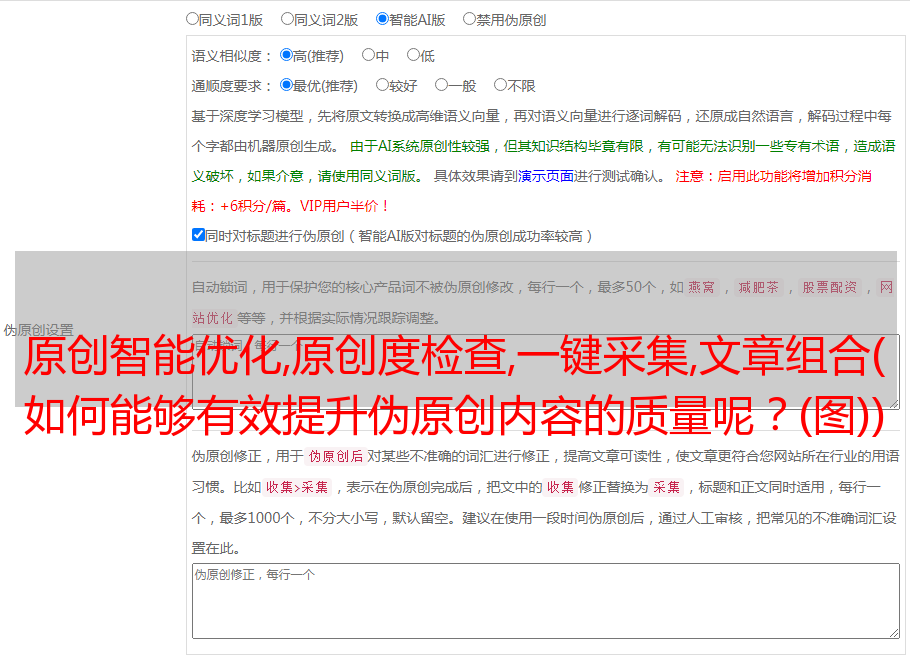Click the 伪原创设置 label on the left
Image resolution: width=911 pixels, height=658 pixels.
pyautogui.click(x=38, y=330)
